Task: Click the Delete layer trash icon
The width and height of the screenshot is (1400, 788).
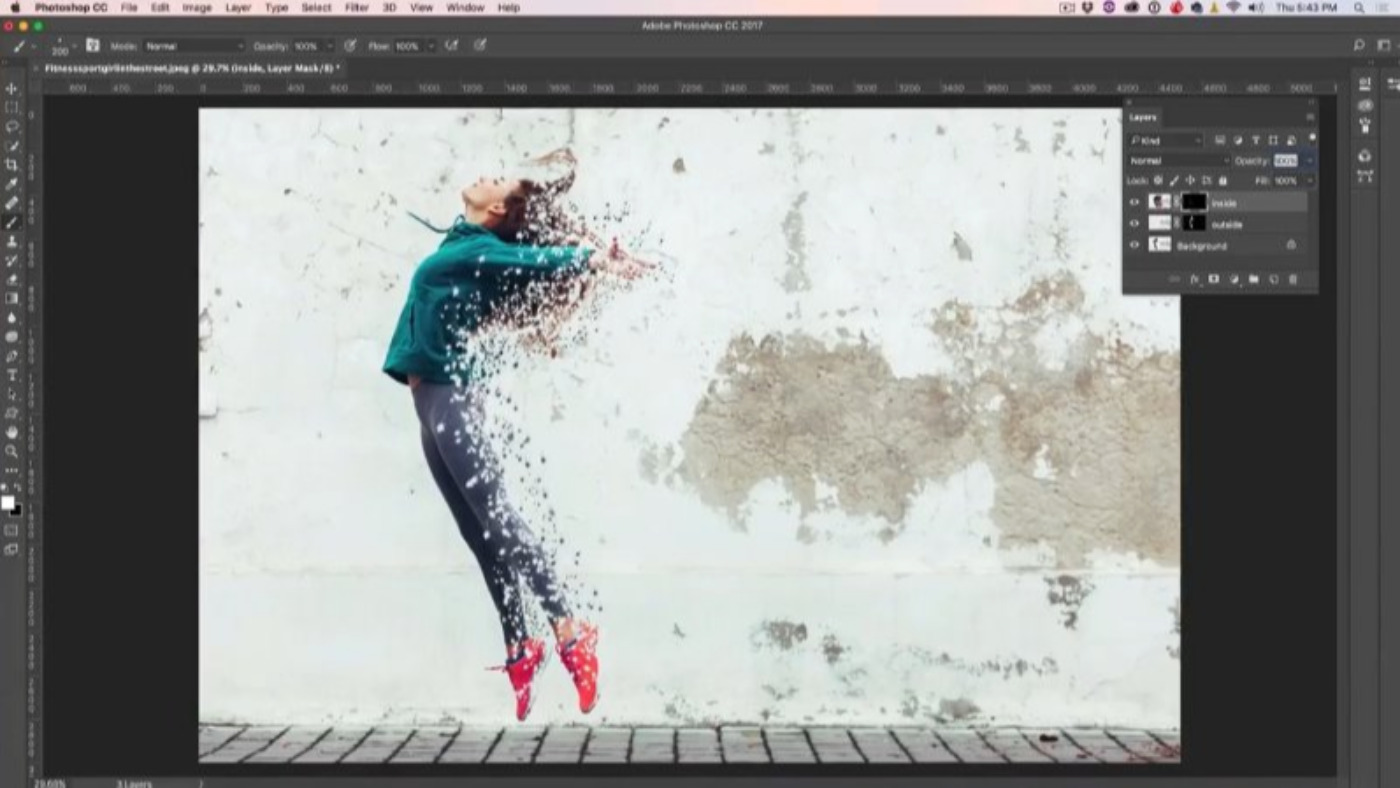Action: click(x=1292, y=280)
